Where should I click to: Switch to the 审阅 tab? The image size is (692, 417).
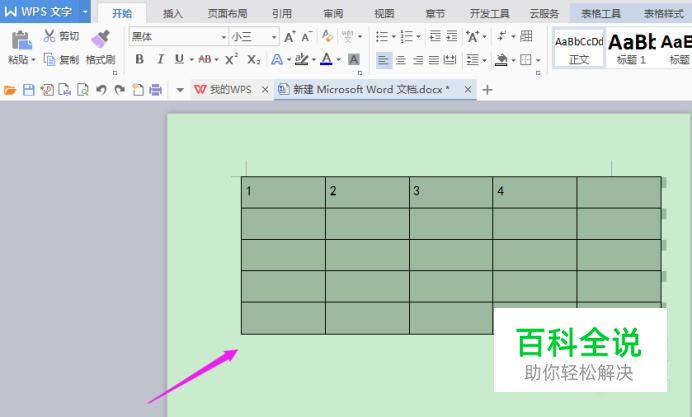[333, 14]
